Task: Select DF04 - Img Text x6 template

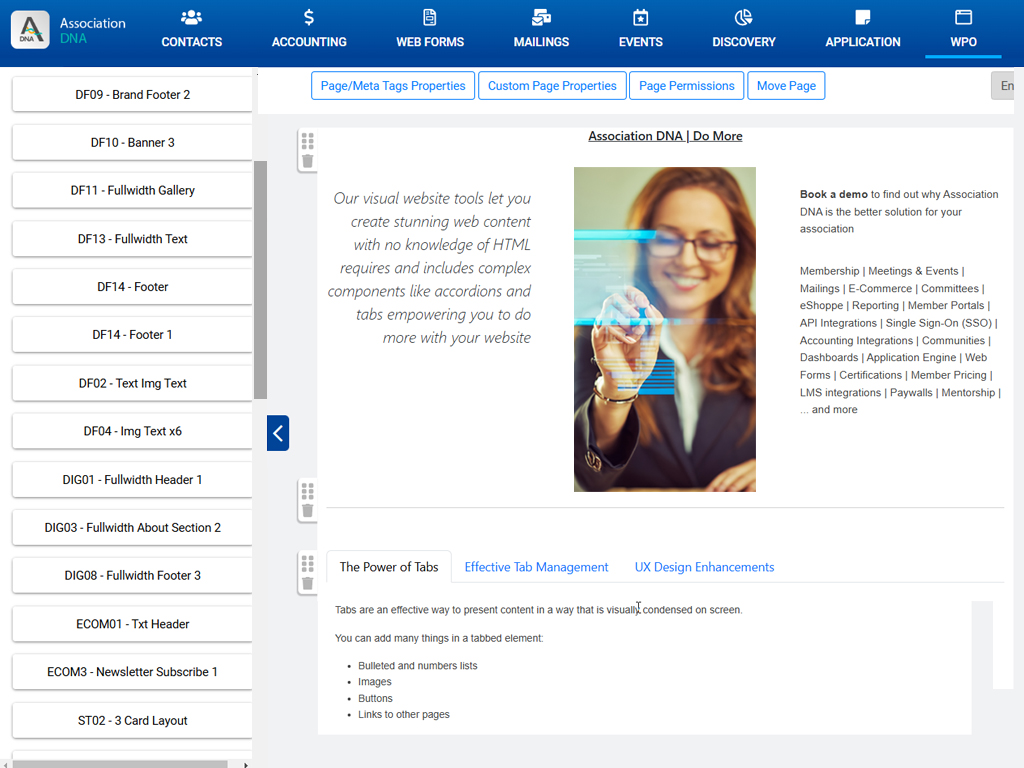Action: coord(133,431)
